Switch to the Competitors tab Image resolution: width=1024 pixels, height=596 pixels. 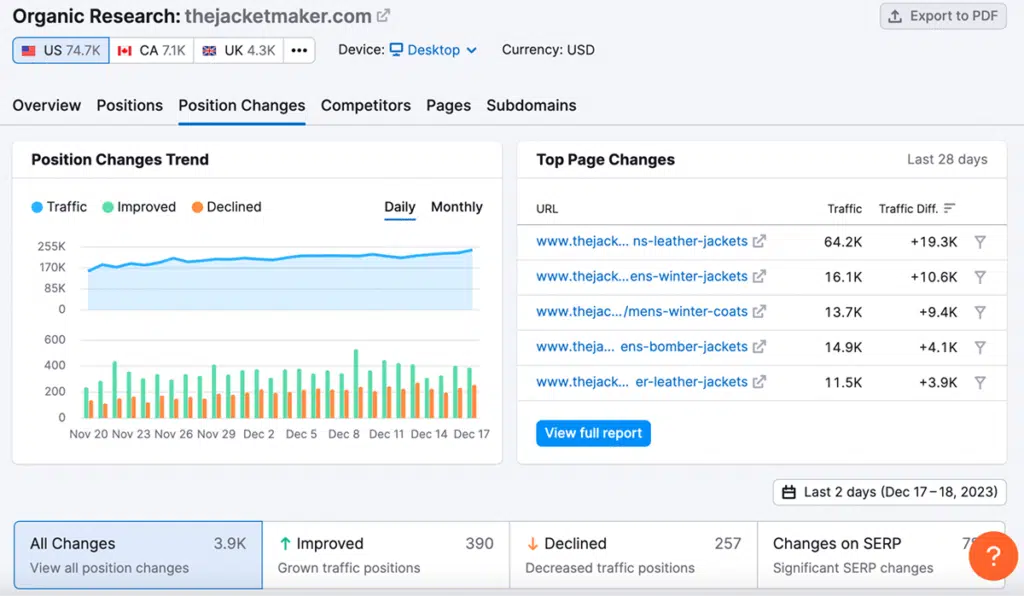364,105
